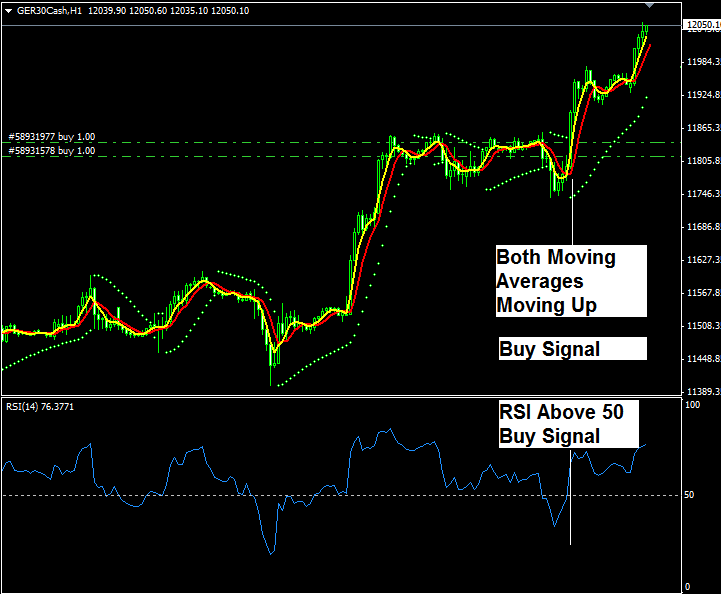Click price axis value 11389.3
Image resolution: width=721 pixels, height=594 pixels.
pos(704,392)
